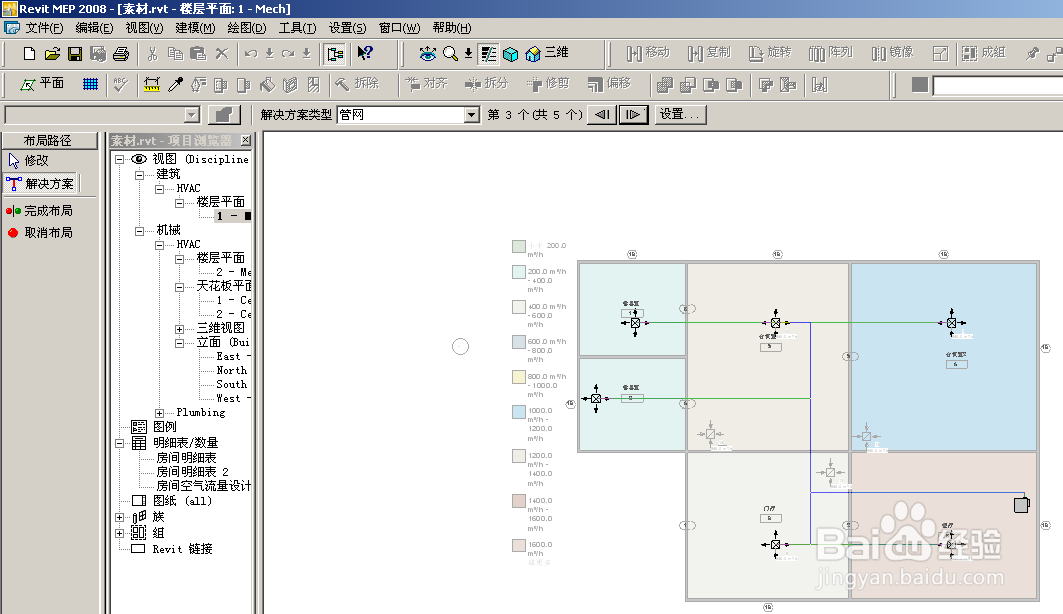The height and width of the screenshot is (614, 1063).
Task: Click the 移动 move tool
Action: pos(648,53)
